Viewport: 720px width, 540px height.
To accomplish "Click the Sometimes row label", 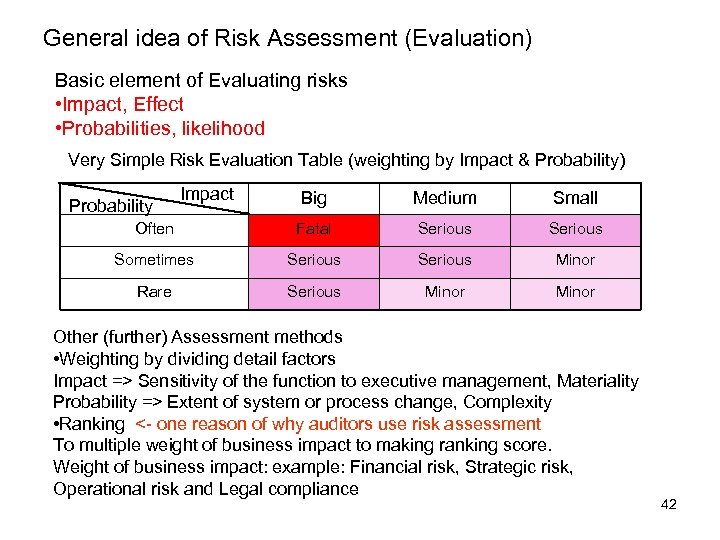I will pyautogui.click(x=154, y=260).
